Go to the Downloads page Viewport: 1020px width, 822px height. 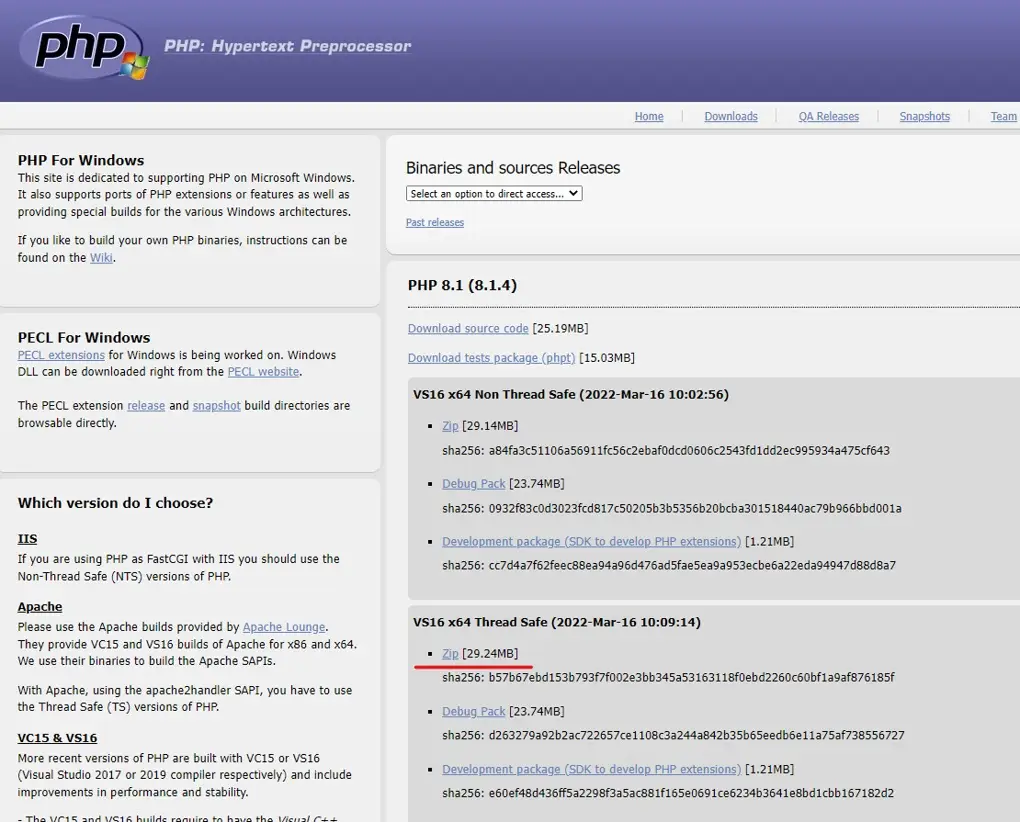(731, 116)
